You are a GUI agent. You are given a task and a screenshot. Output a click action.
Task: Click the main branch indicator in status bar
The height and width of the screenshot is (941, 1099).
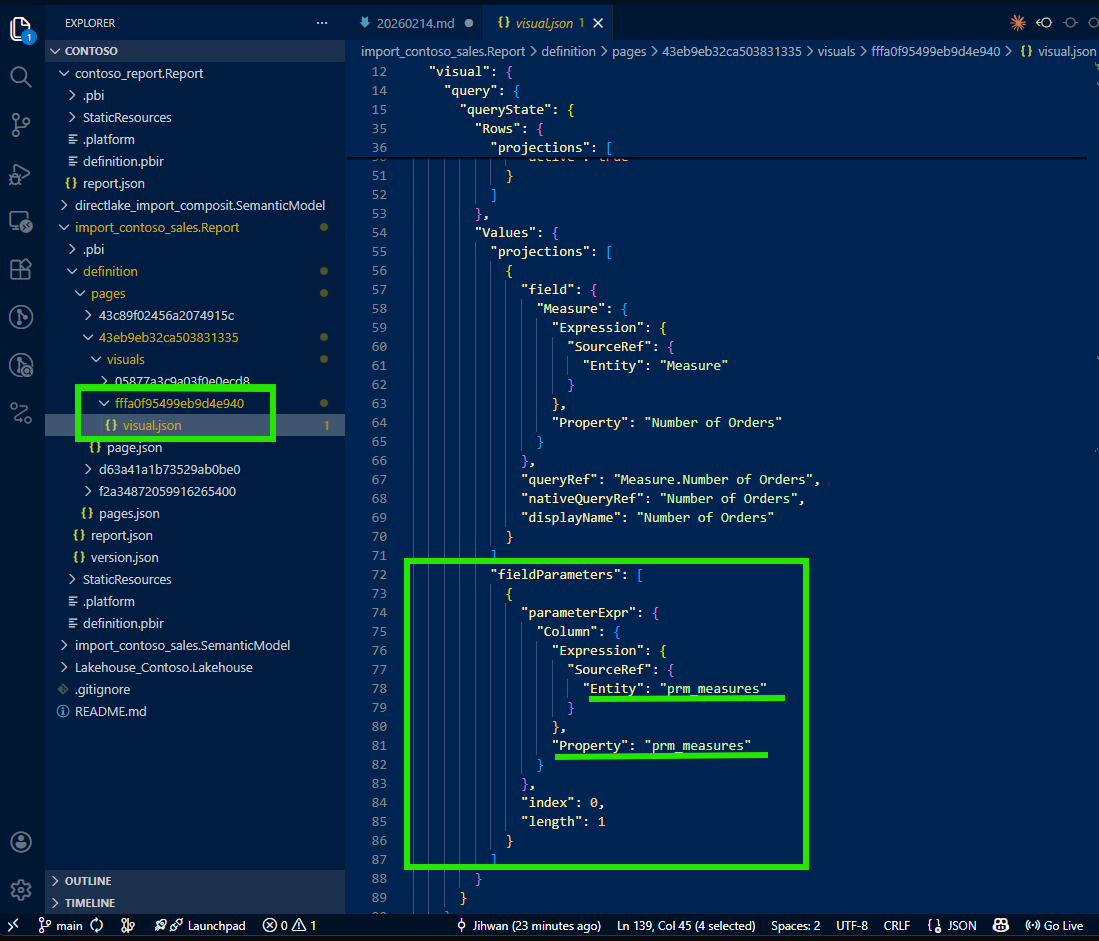click(60, 926)
